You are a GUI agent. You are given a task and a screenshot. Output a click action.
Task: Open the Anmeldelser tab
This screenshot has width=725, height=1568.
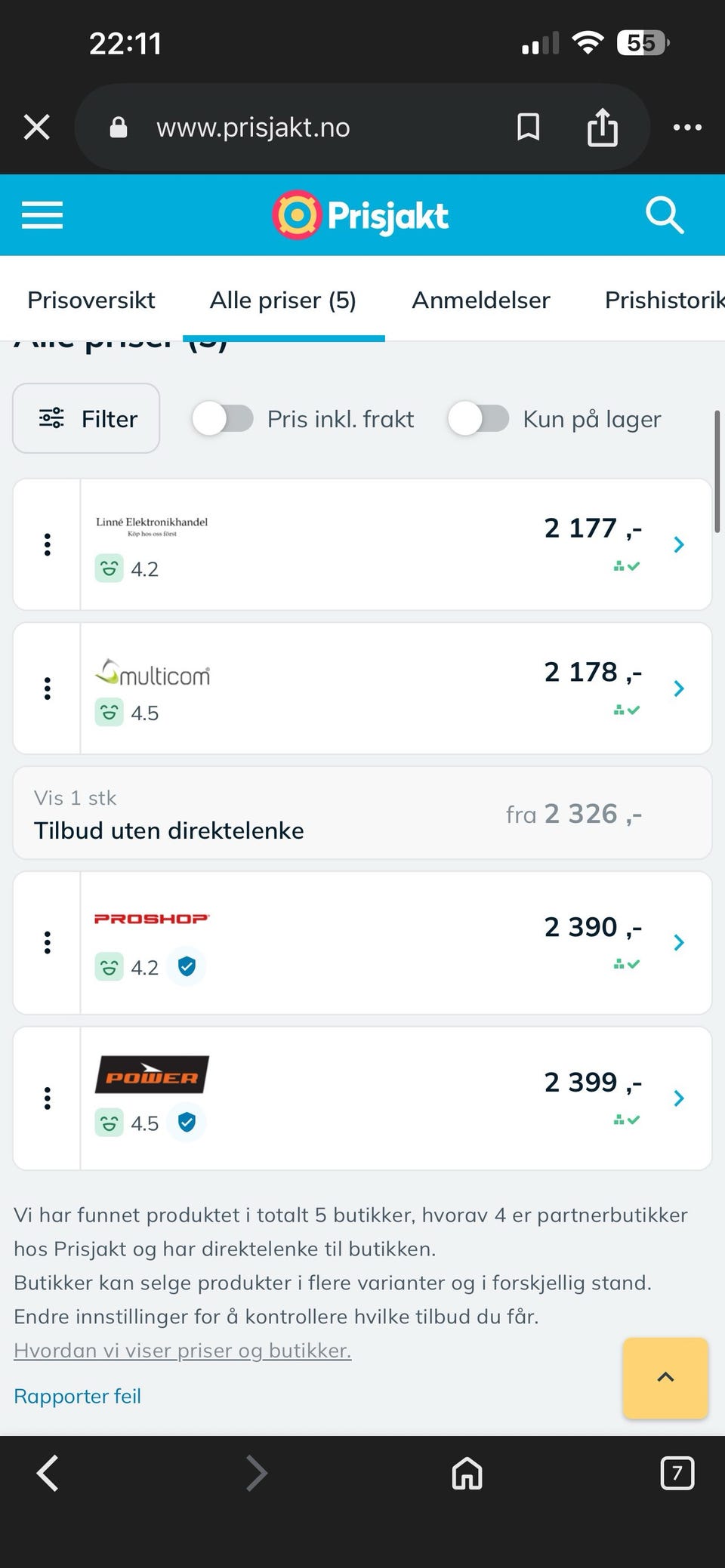481,300
